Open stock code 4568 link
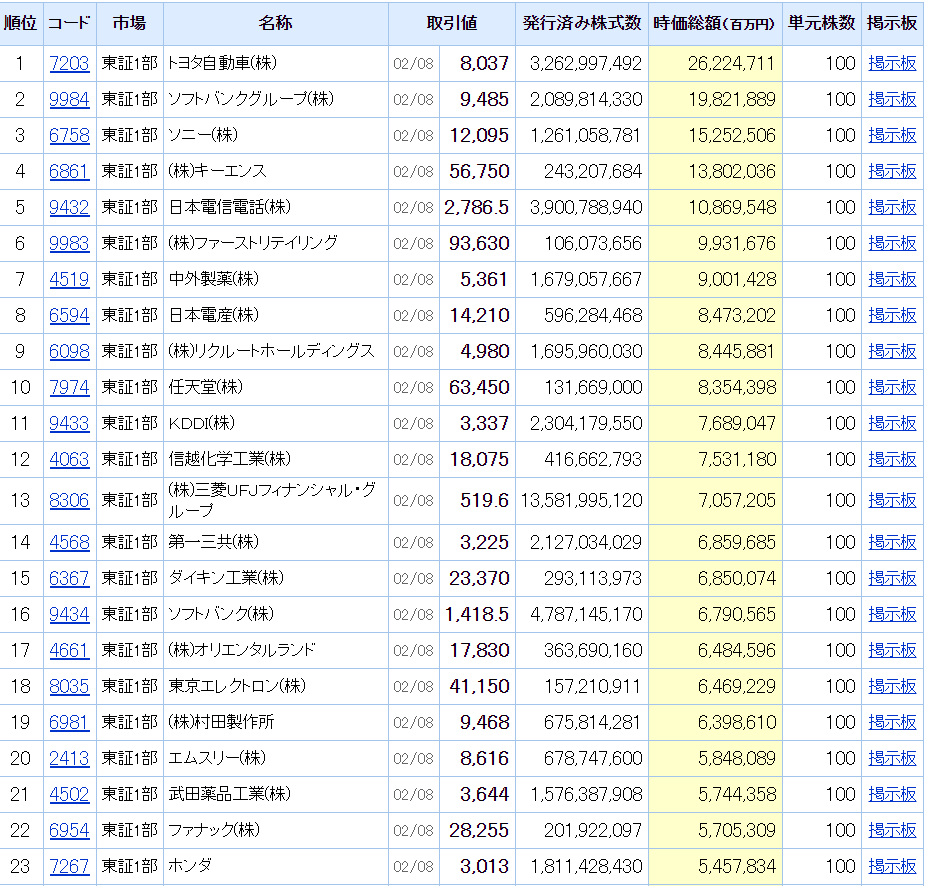The width and height of the screenshot is (925, 886). [x=69, y=542]
